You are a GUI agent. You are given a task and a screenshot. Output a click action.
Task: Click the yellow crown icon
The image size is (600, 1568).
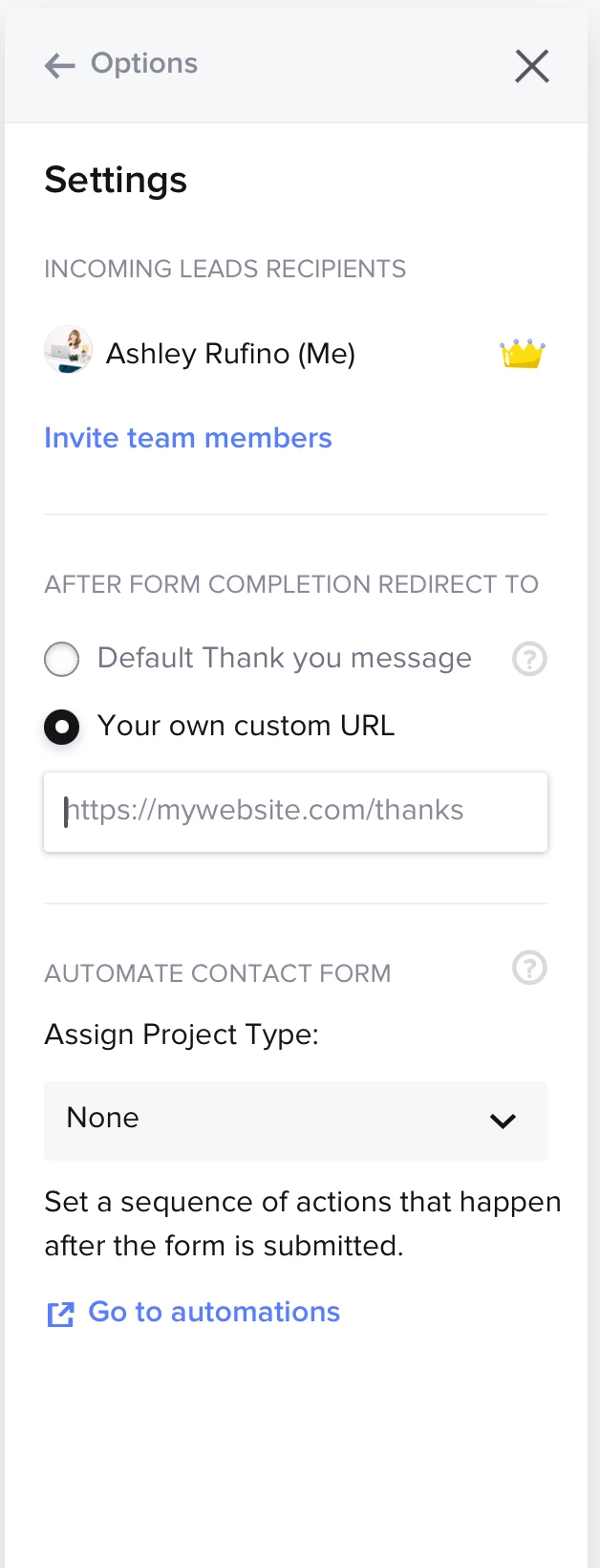point(523,354)
